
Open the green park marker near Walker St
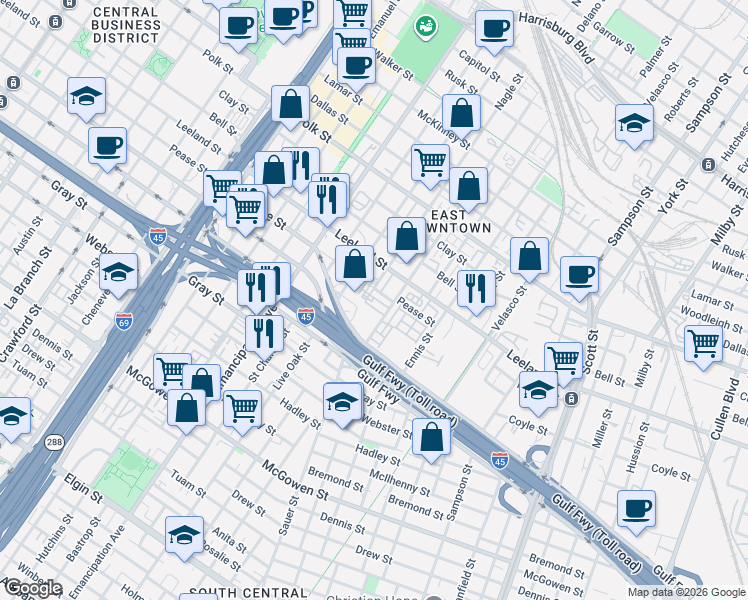click(x=426, y=27)
